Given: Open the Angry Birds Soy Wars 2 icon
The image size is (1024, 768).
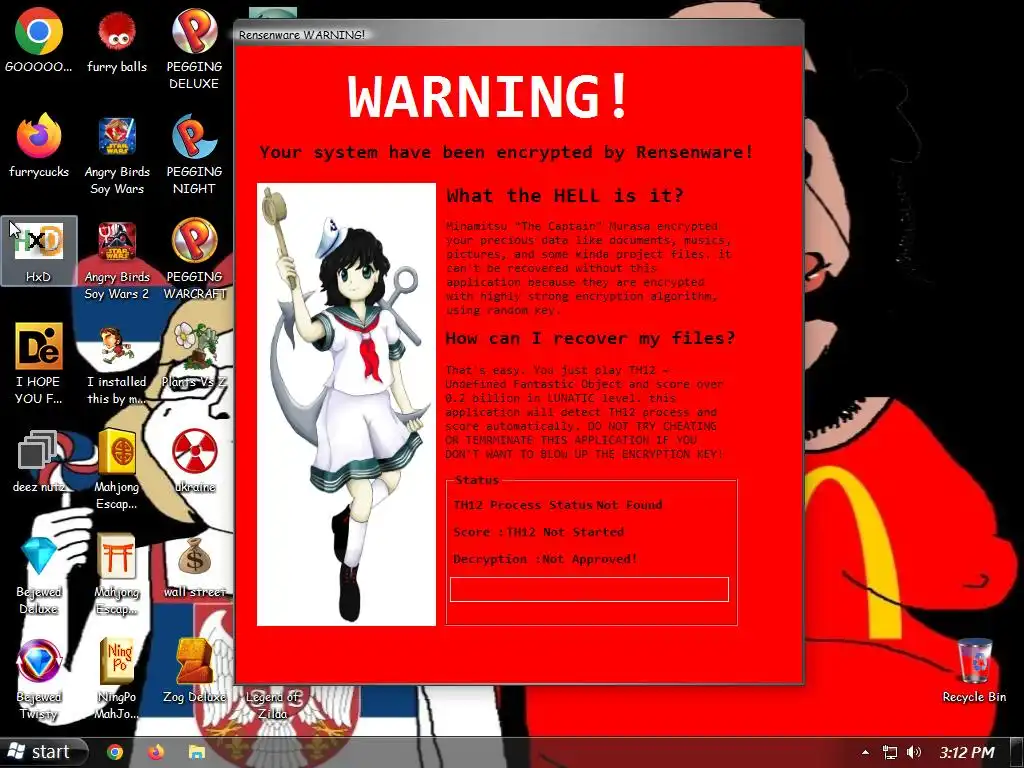Looking at the screenshot, I should click(117, 260).
